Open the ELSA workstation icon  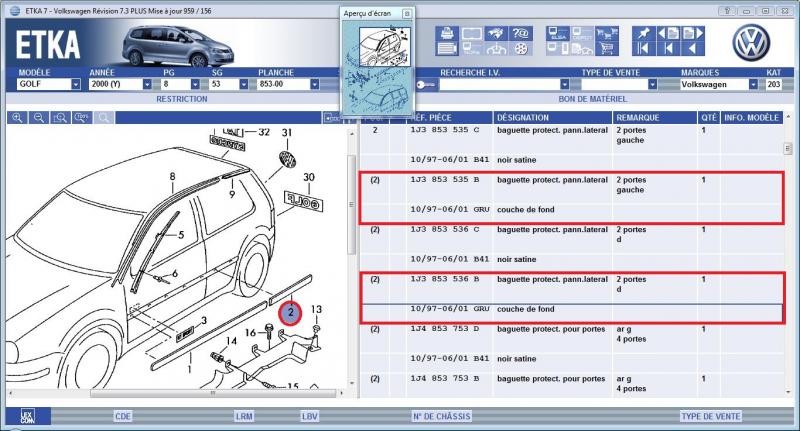[558, 33]
